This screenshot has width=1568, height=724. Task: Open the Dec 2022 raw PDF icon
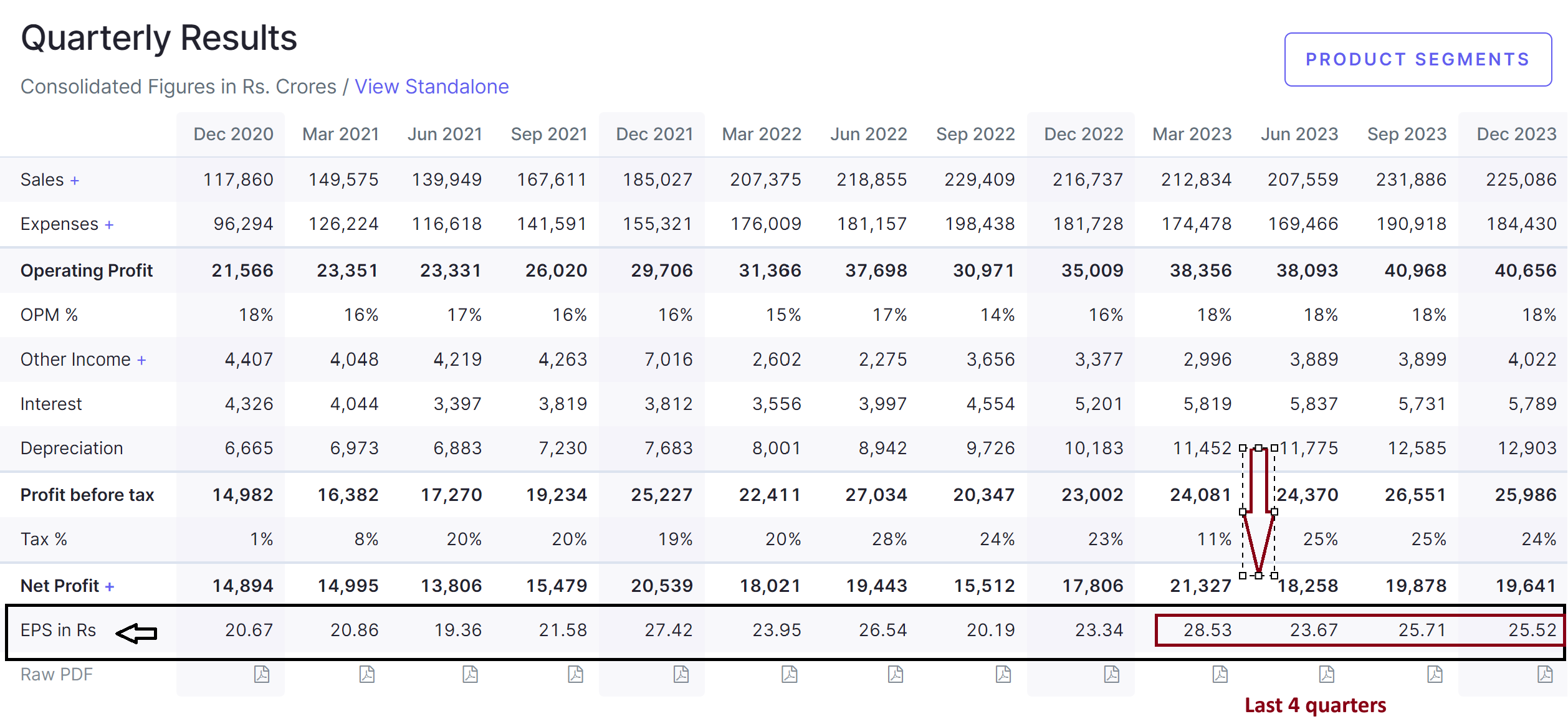(1112, 674)
